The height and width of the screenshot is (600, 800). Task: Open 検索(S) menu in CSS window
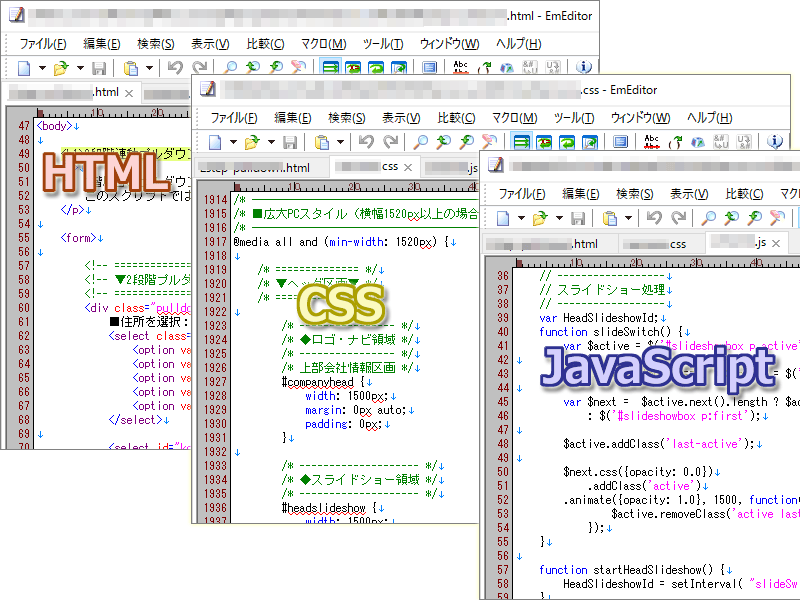346,118
